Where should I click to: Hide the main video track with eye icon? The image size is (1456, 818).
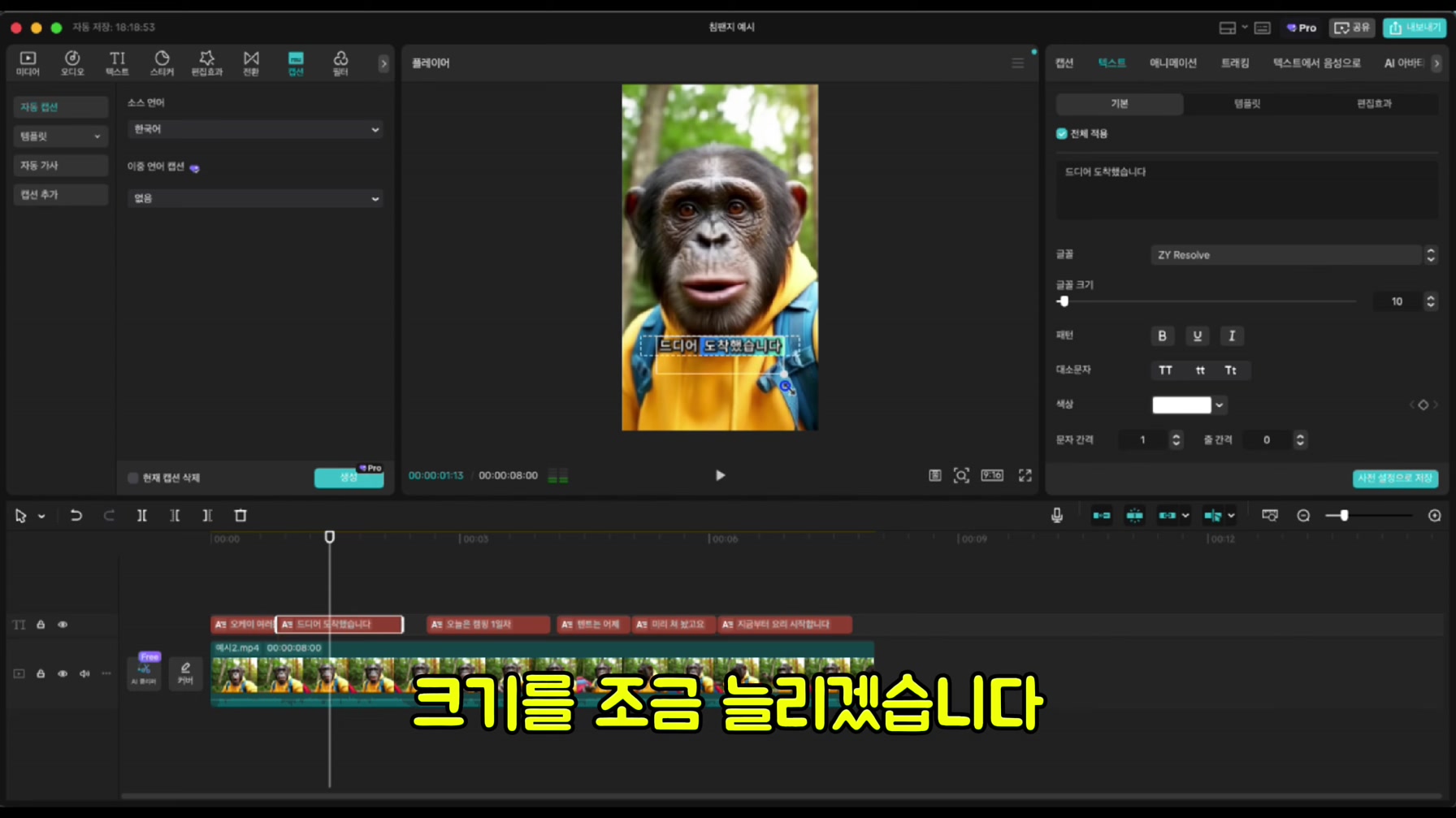(x=63, y=673)
